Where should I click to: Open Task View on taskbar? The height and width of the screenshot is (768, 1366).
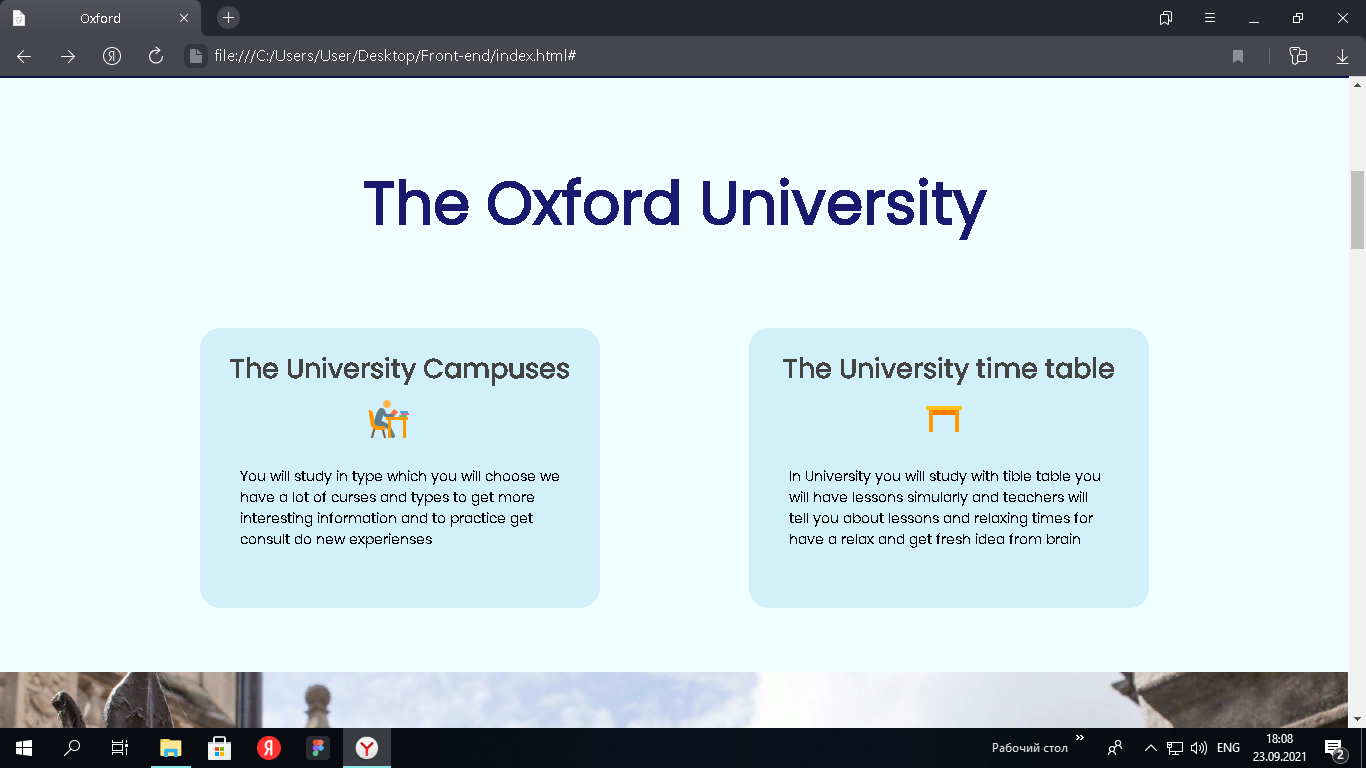[x=120, y=748]
